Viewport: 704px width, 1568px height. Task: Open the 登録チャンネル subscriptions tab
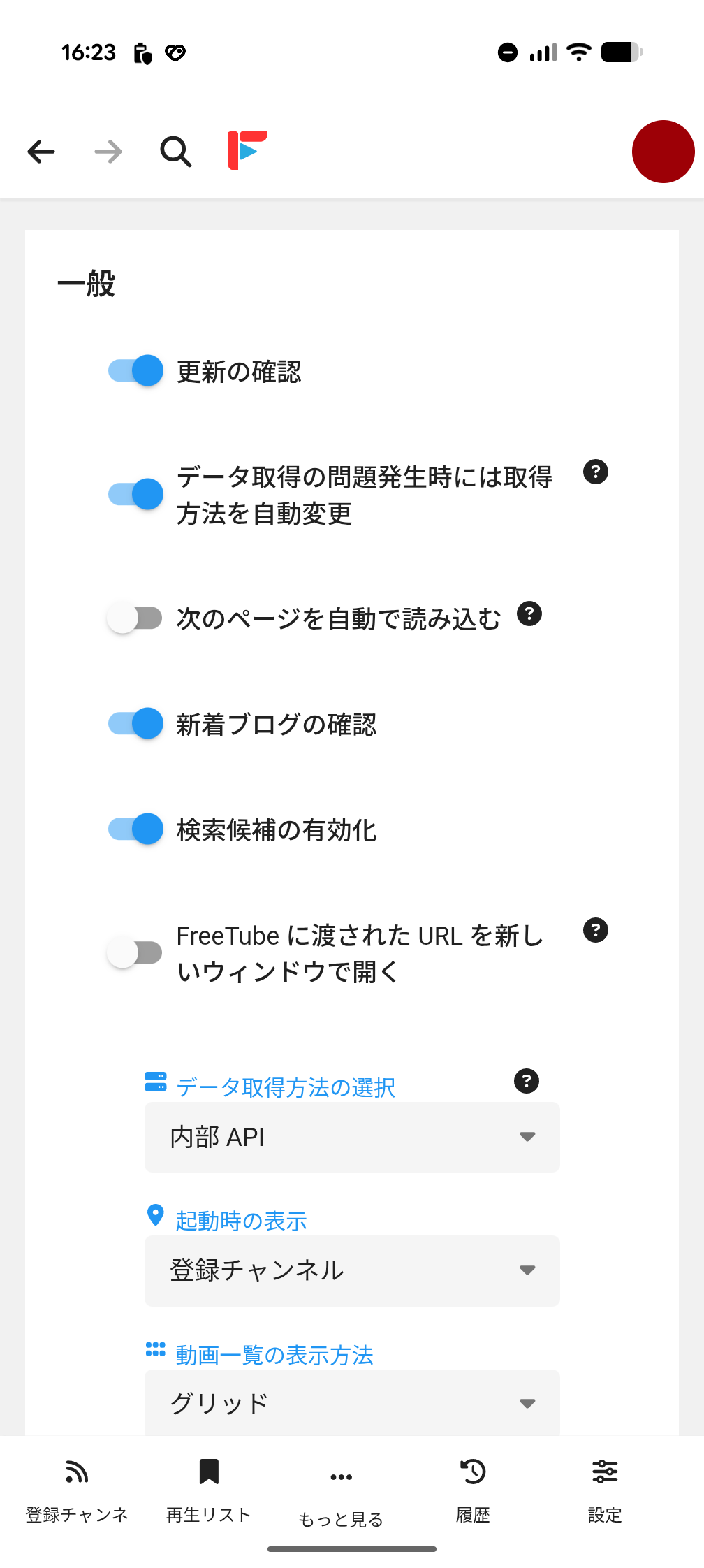[x=77, y=1488]
